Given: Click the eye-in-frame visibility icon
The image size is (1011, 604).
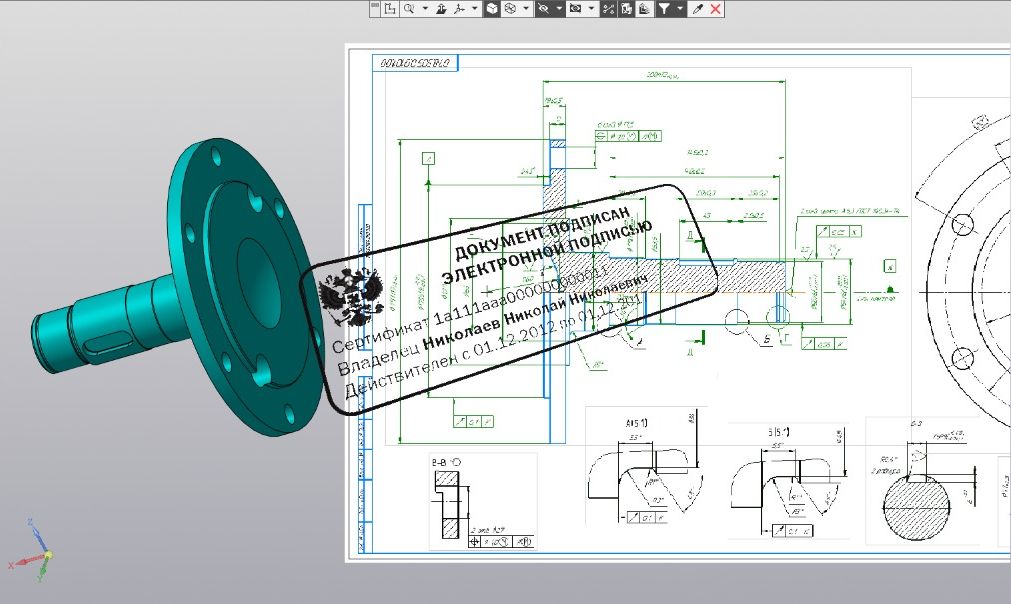Looking at the screenshot, I should [x=575, y=8].
